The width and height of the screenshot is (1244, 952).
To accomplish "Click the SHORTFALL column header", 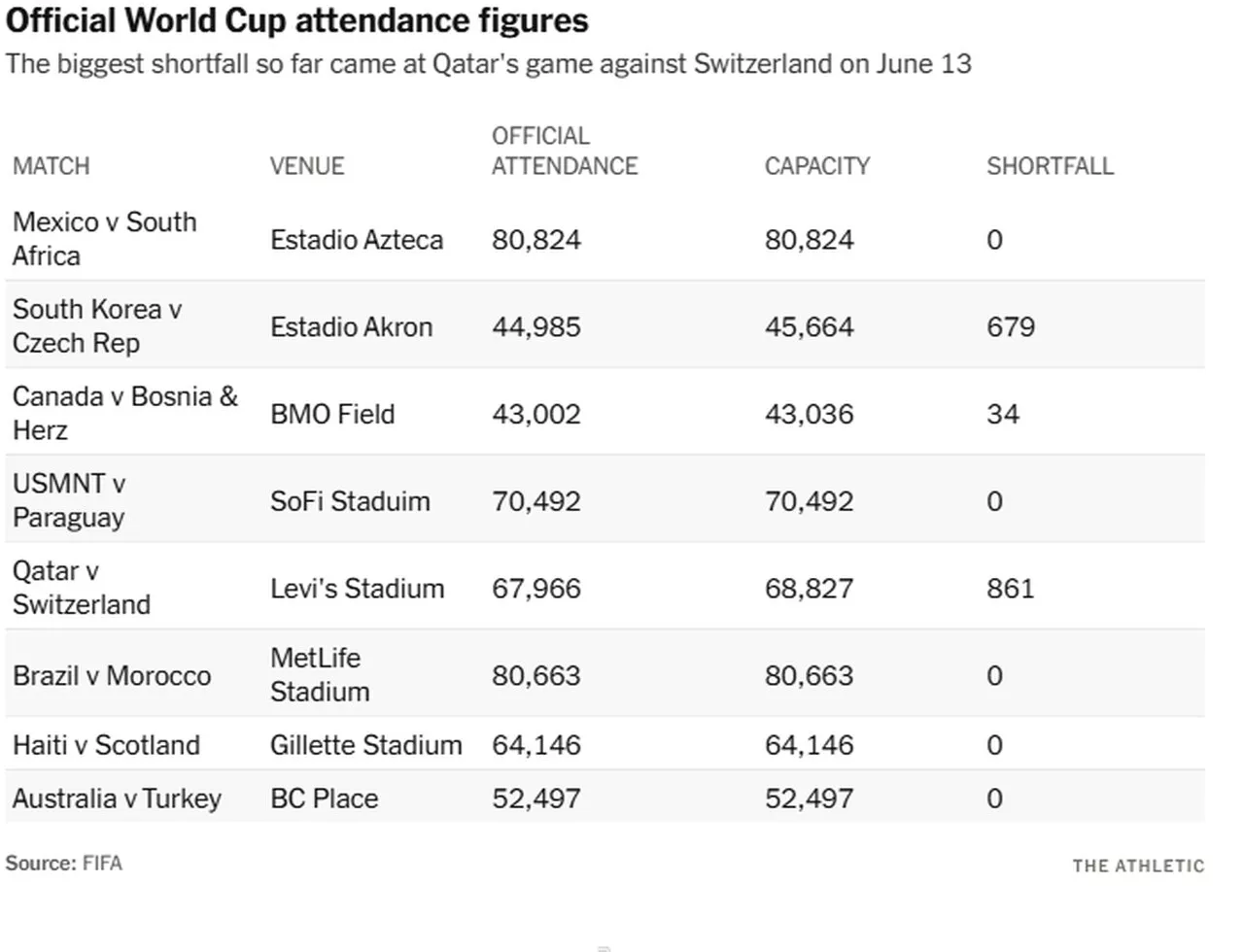I will [x=1051, y=166].
